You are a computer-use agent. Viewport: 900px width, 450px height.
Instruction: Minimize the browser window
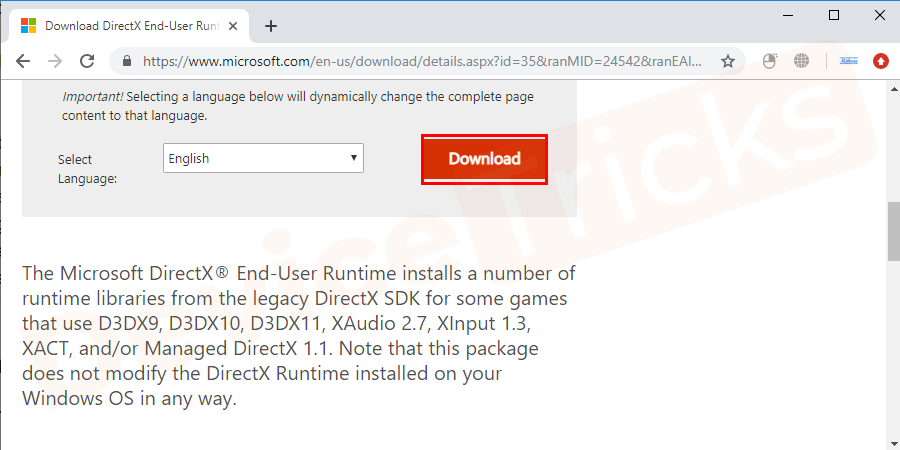(x=789, y=15)
